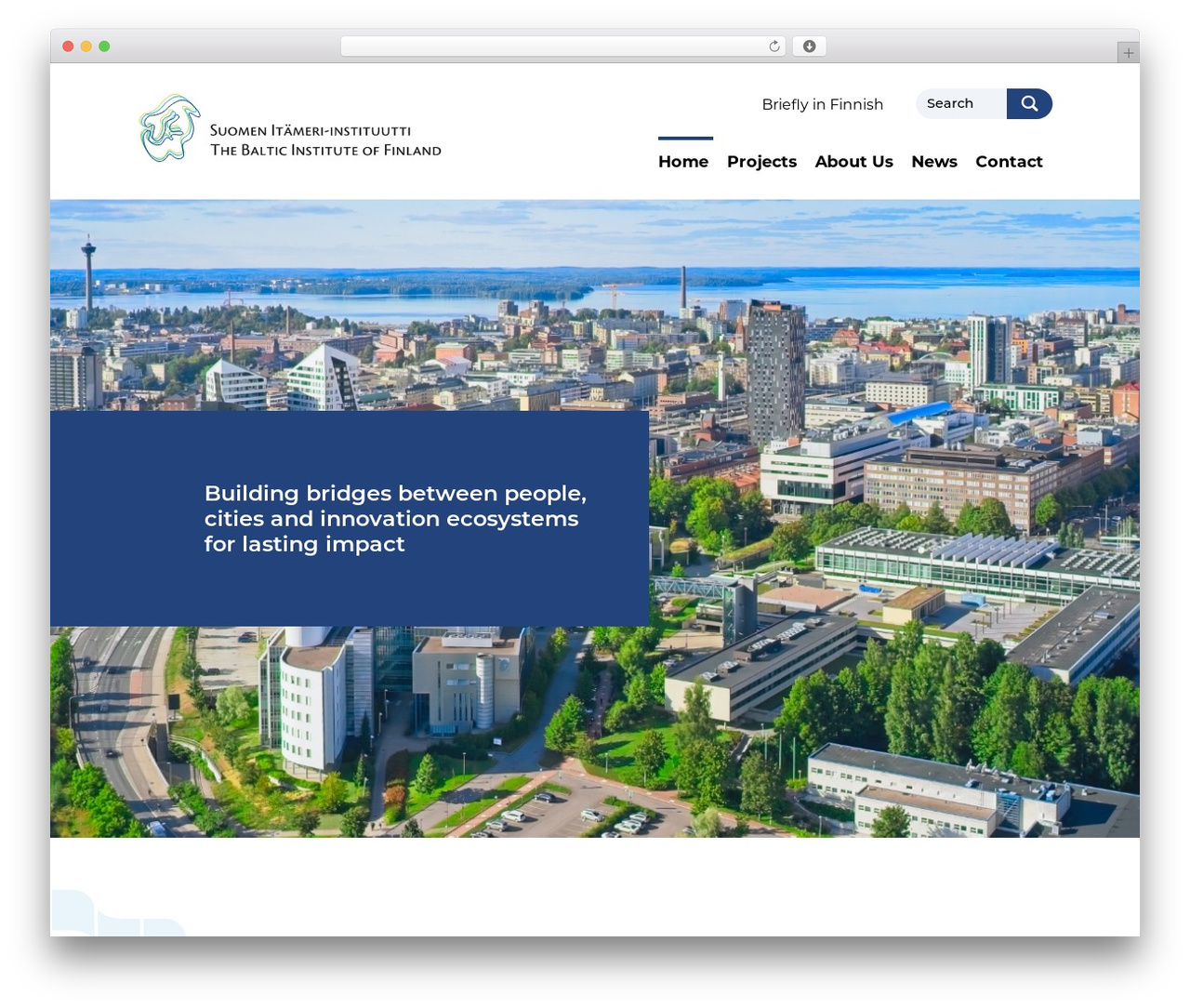
Task: Open the Projects menu item
Action: click(761, 162)
